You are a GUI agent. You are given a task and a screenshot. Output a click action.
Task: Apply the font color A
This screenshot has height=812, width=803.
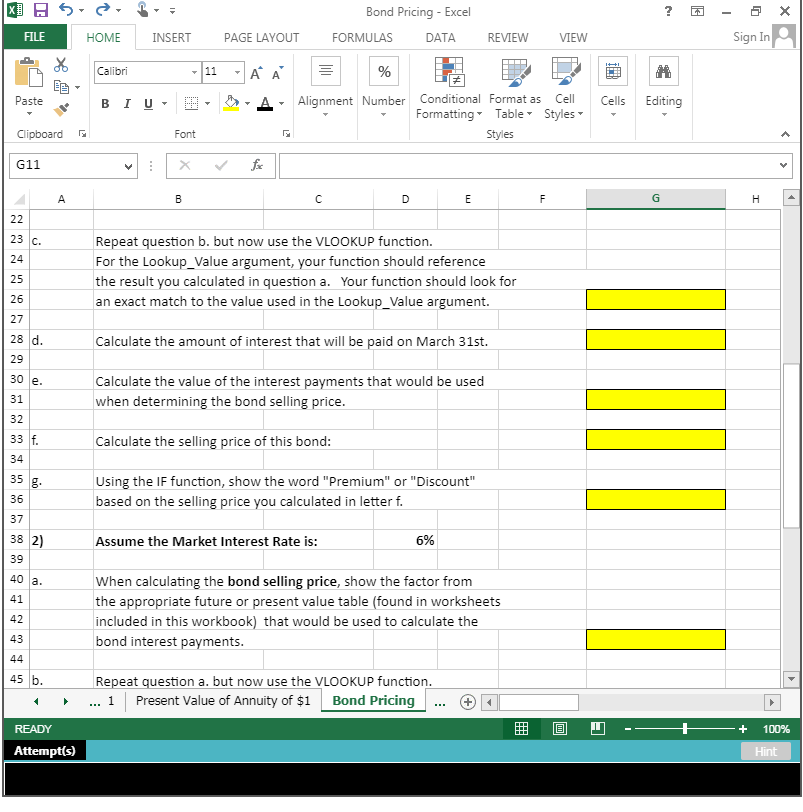point(265,103)
